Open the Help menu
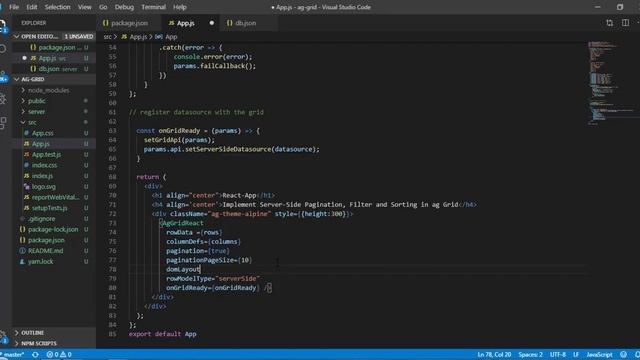Screen dimensions: 640x360 180,7
